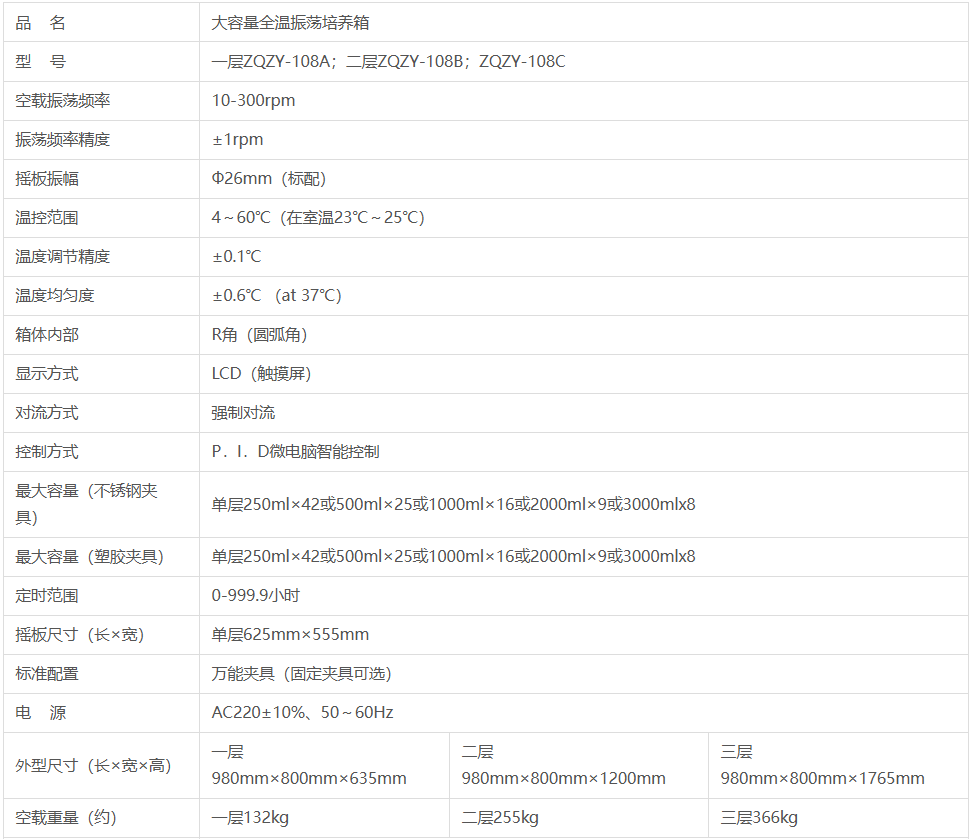Click the 最大容量（塑胶夹具）label

89,556
